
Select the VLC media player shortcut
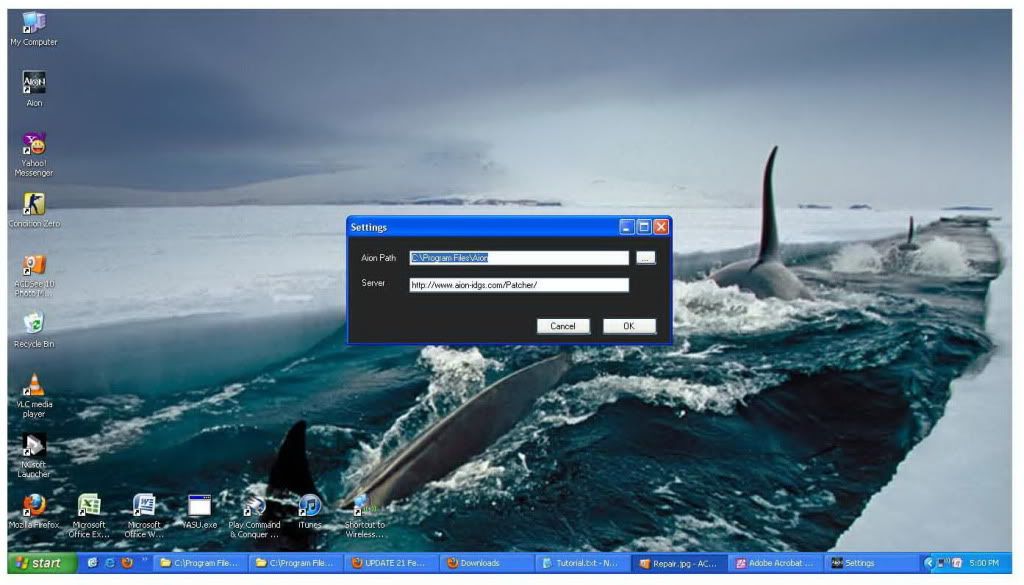(x=34, y=385)
